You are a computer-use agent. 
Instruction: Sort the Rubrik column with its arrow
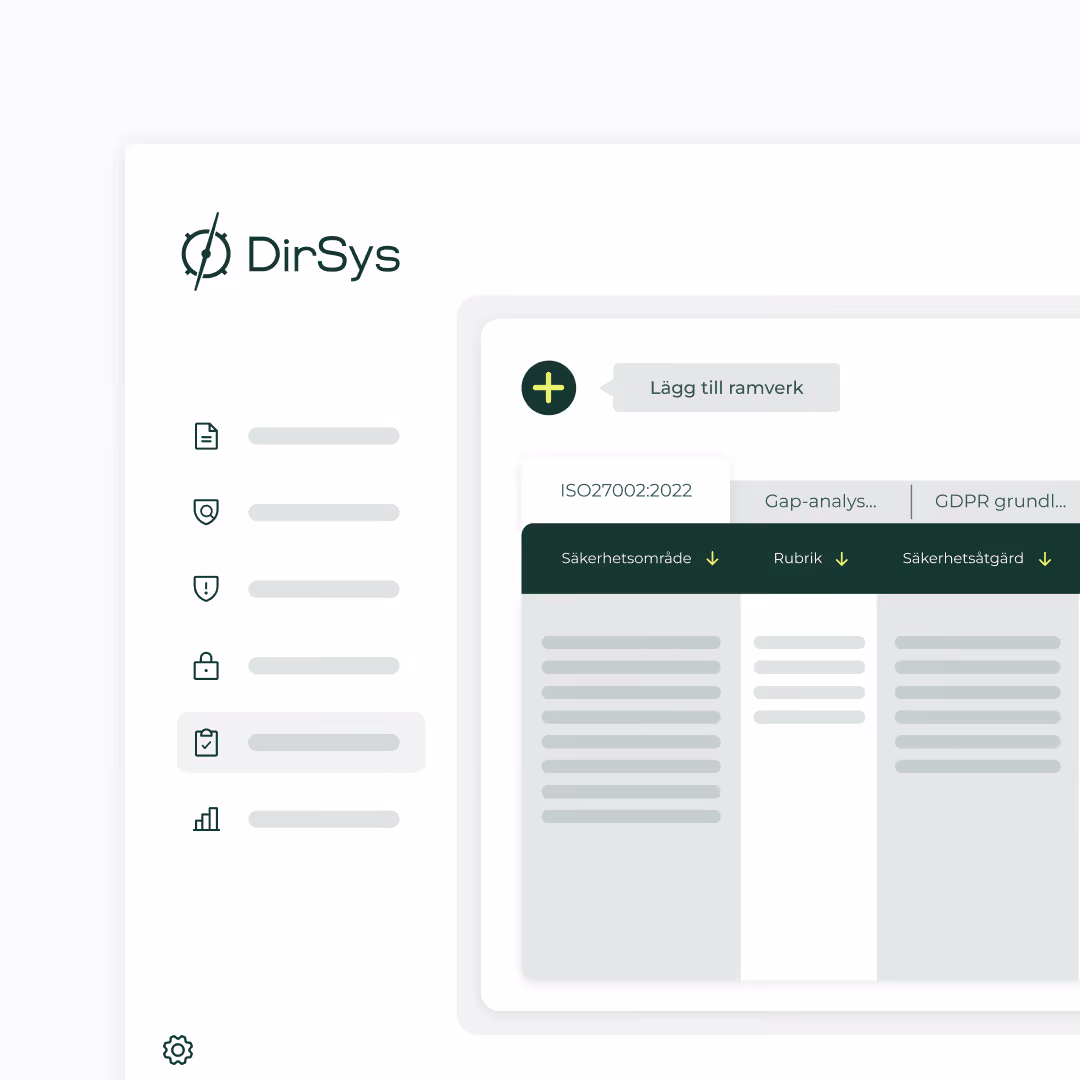[841, 559]
